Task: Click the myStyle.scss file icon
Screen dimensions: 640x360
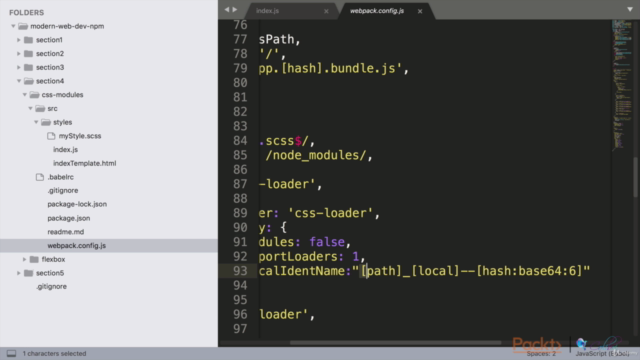Action: click(51, 136)
